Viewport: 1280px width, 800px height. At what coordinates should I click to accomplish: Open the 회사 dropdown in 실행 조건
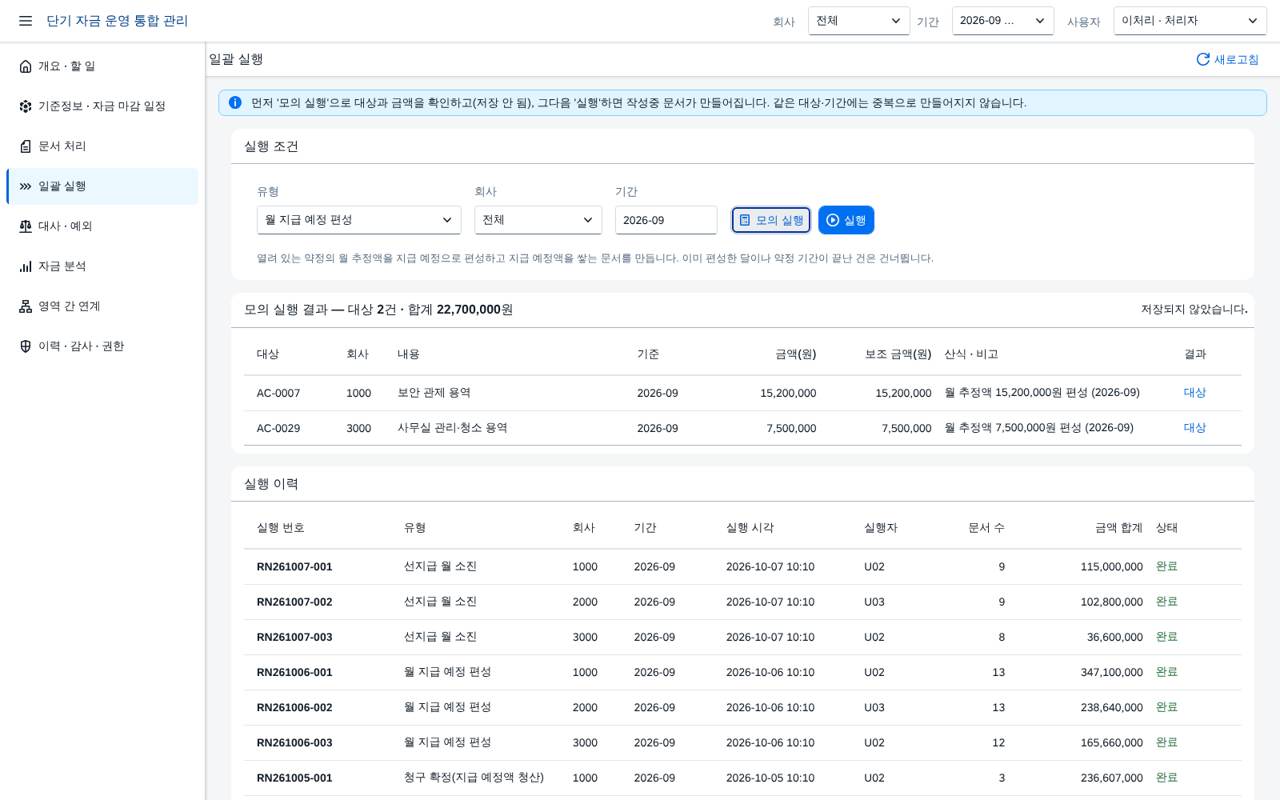click(538, 220)
